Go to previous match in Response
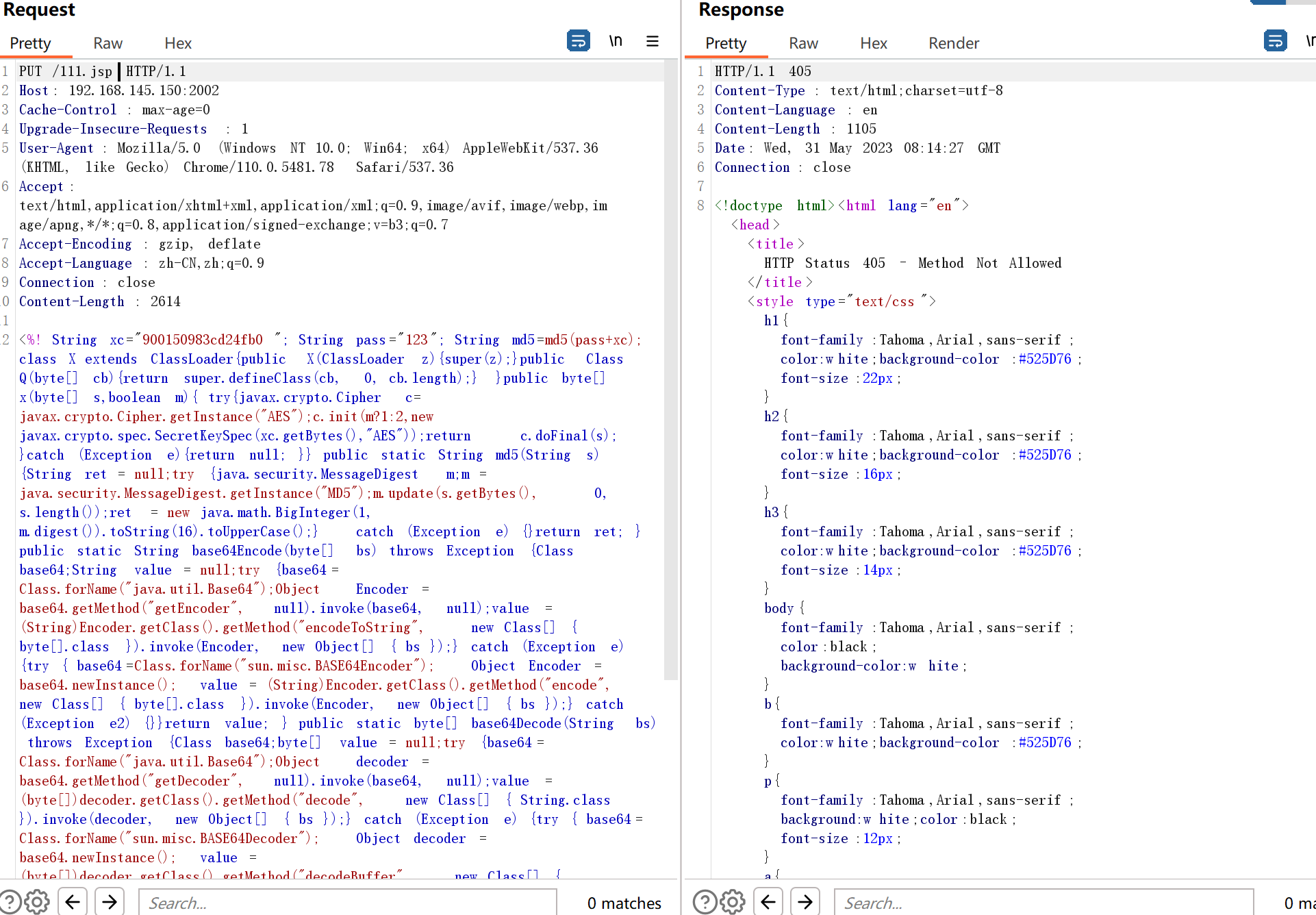1316x915 pixels. tap(768, 902)
